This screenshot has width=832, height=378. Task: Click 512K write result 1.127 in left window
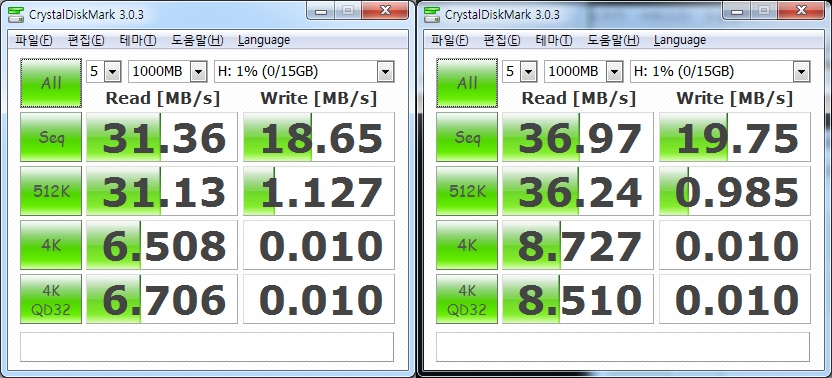[319, 191]
